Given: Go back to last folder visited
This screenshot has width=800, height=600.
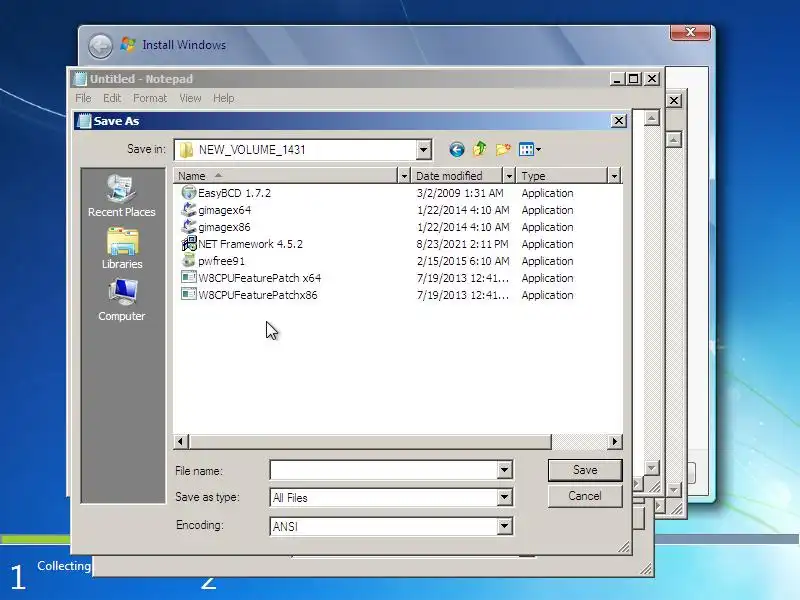Looking at the screenshot, I should click(x=457, y=149).
